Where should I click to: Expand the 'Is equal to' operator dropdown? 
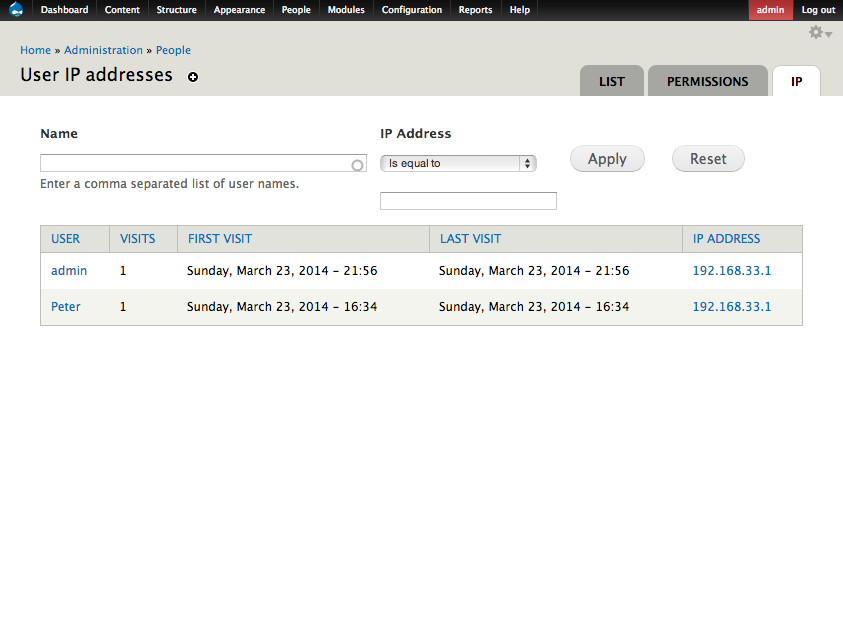458,163
